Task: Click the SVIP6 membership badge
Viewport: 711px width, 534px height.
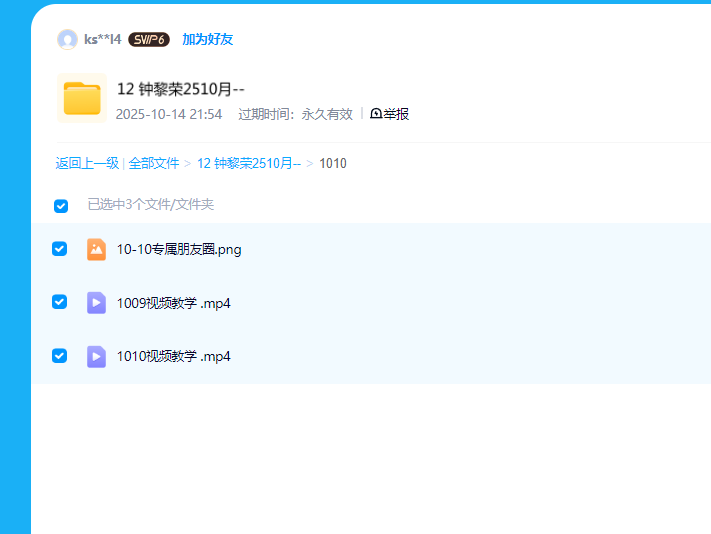Action: click(148, 40)
